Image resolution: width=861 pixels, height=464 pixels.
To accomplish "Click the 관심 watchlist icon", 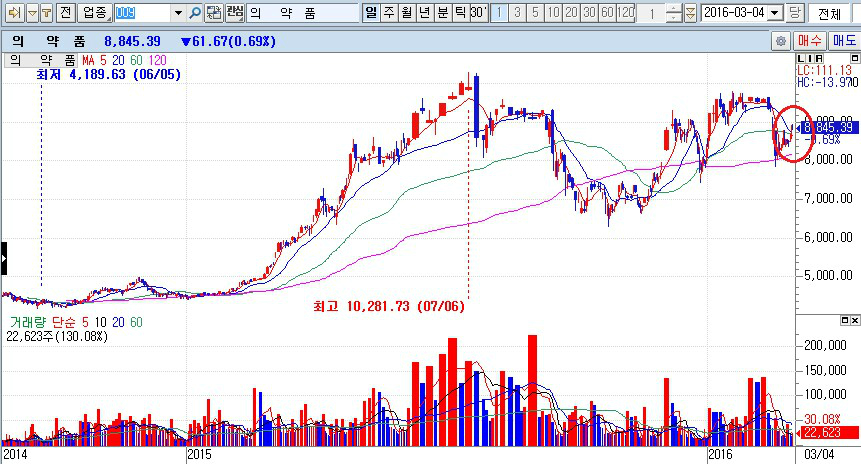I will [234, 13].
